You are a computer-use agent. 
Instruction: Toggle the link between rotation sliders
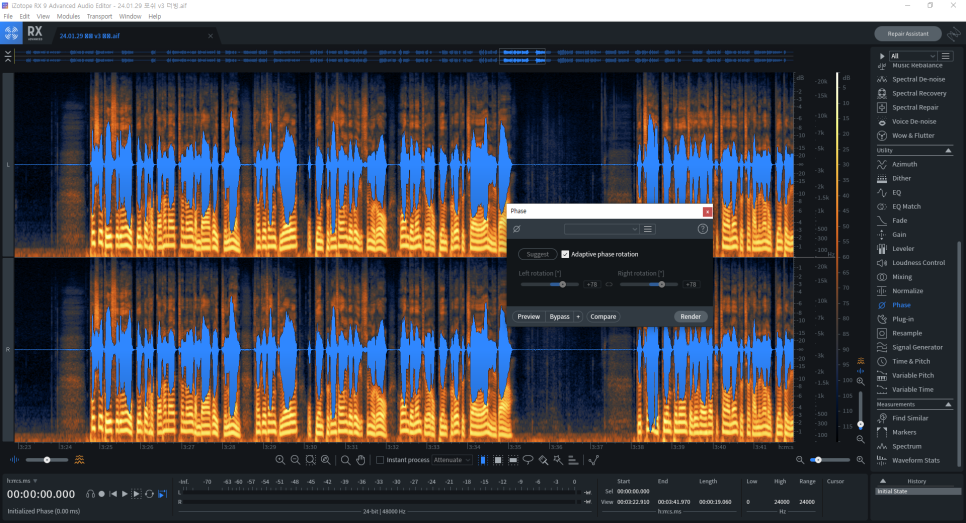click(609, 285)
